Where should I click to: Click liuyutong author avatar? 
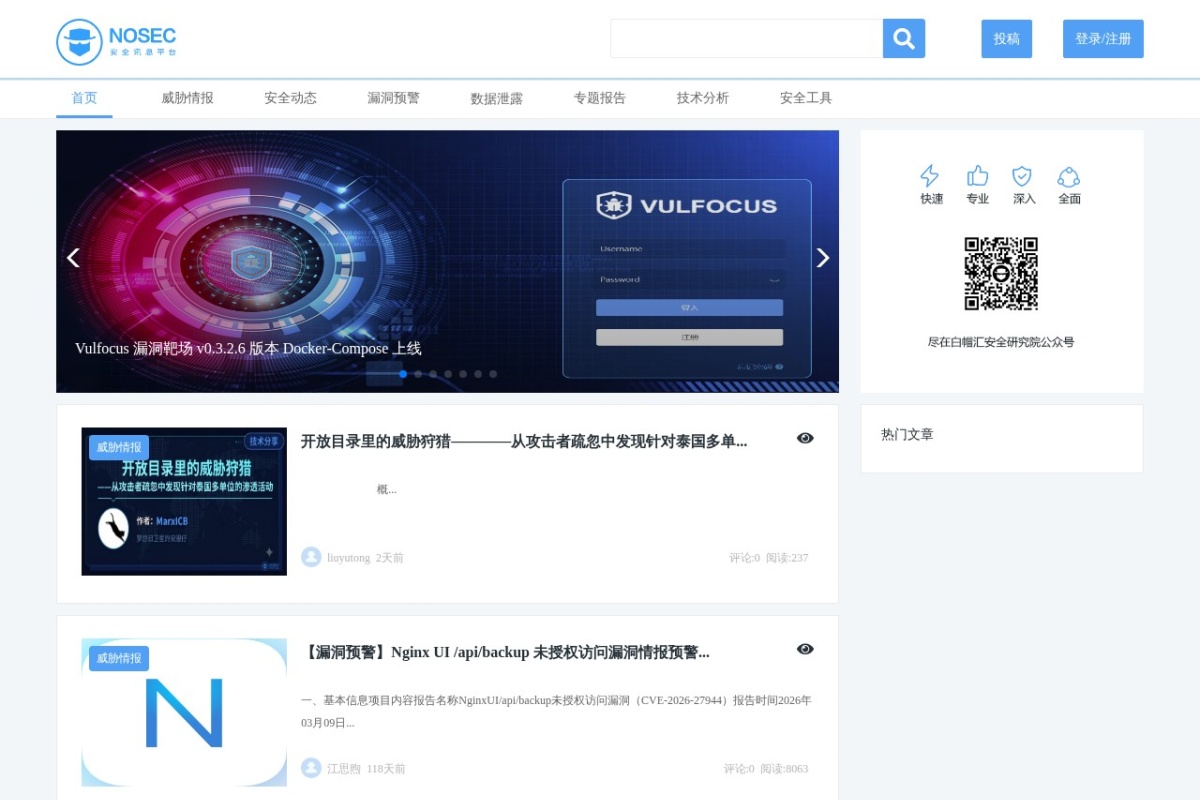311,557
